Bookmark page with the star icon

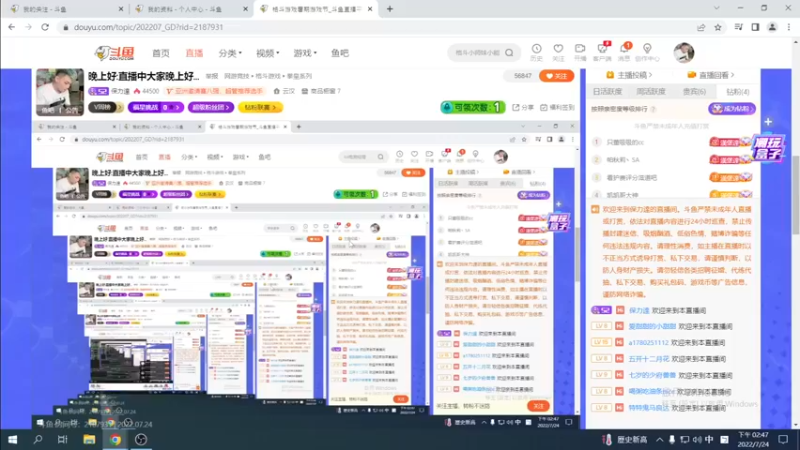pos(718,27)
